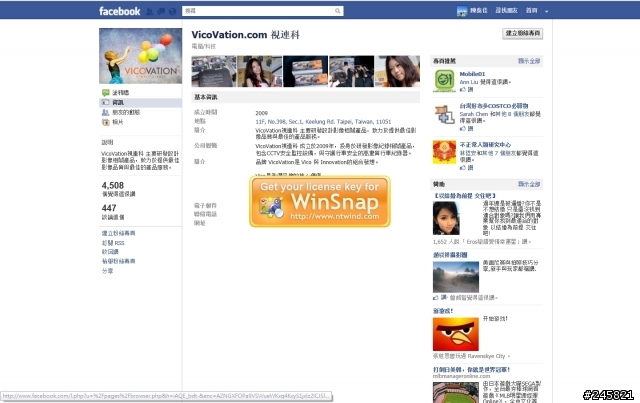
Task: Open the fifth photo strip thumbnail of a woman's face
Action: point(397,71)
